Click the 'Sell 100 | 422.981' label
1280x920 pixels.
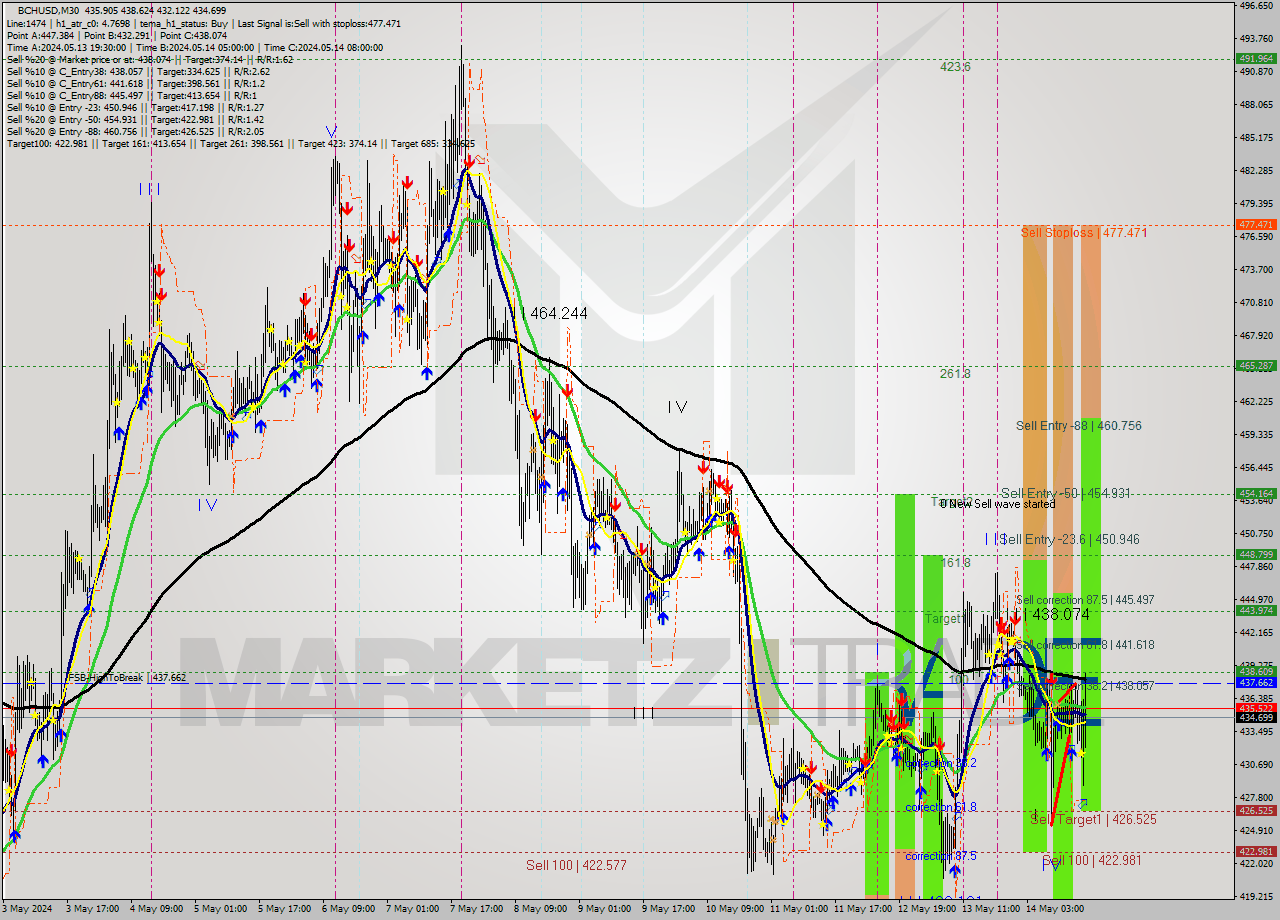pyautogui.click(x=1091, y=860)
